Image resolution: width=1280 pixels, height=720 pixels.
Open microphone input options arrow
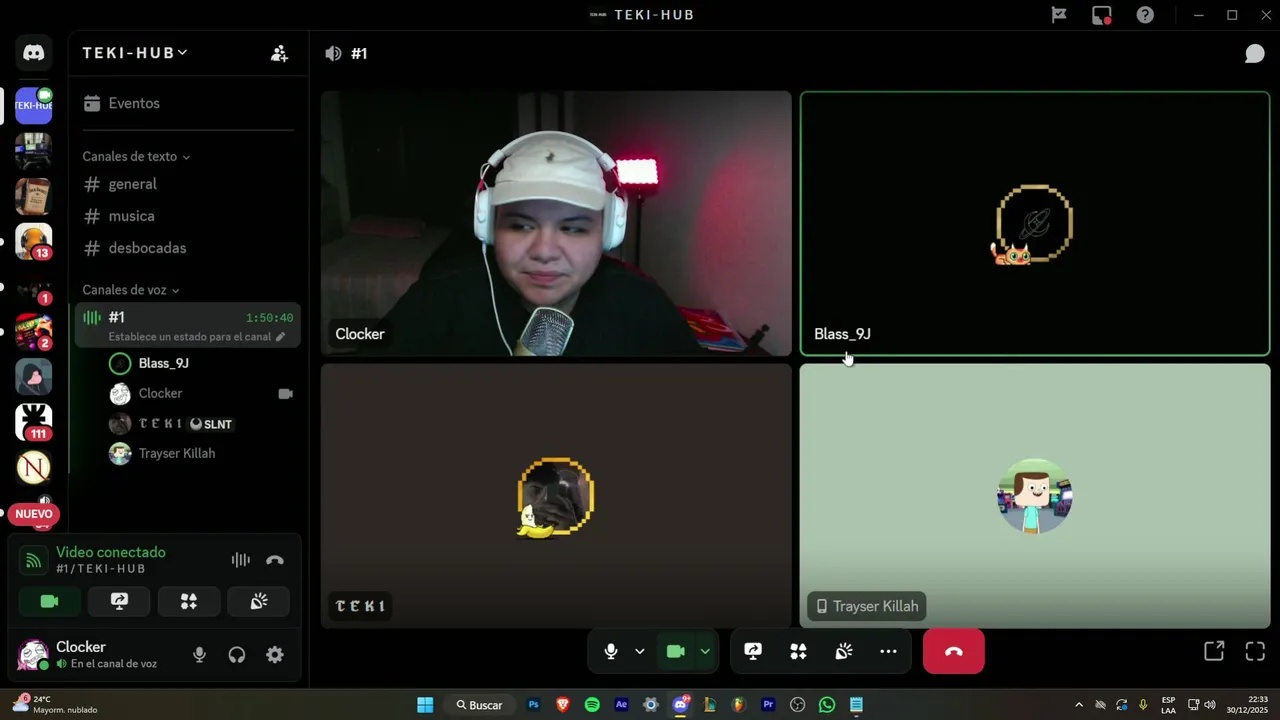[640, 651]
